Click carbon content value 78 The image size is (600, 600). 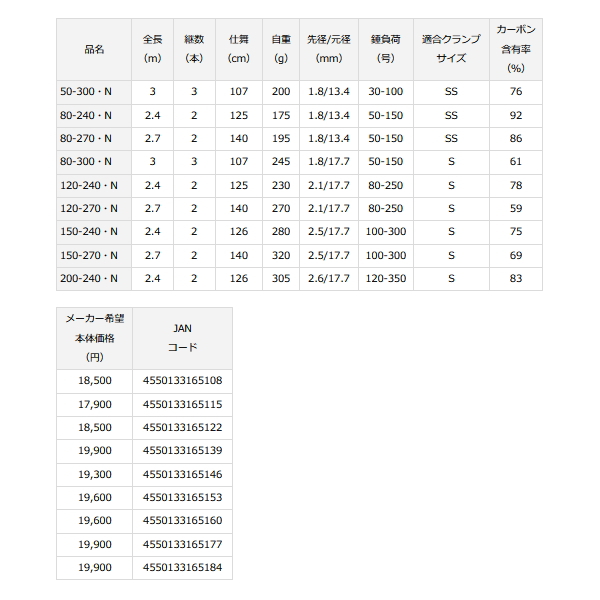click(x=516, y=186)
